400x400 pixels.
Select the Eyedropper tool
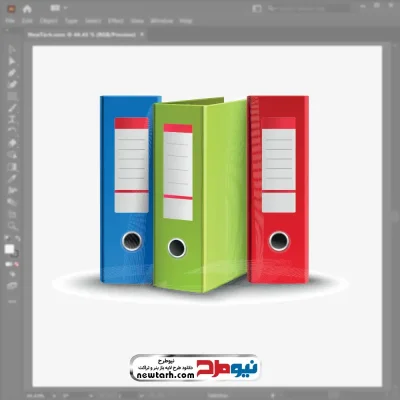click(12, 179)
